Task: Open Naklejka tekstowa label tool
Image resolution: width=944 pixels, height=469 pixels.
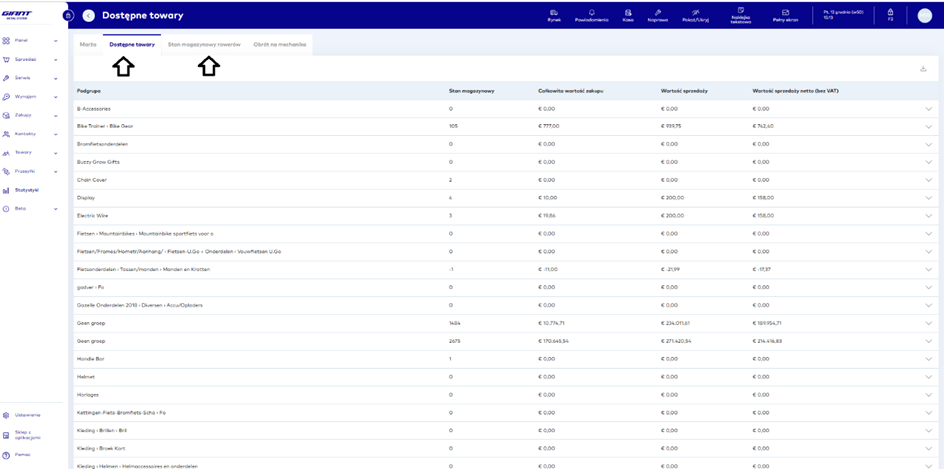Action: coord(741,13)
